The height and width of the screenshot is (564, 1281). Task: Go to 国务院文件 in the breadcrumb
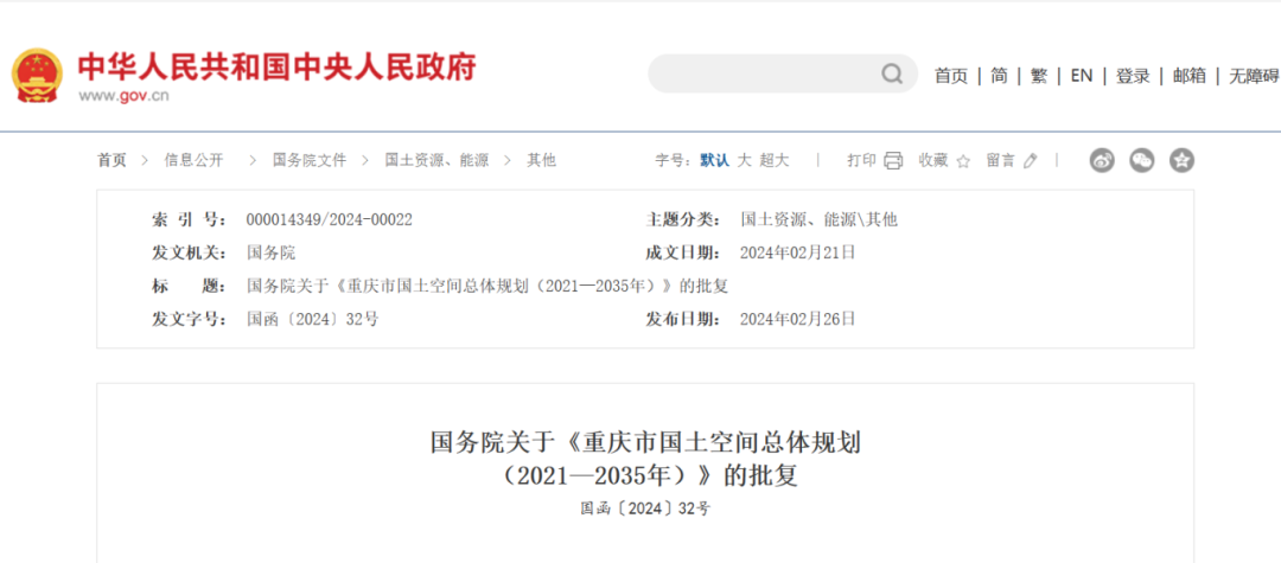pos(309,160)
